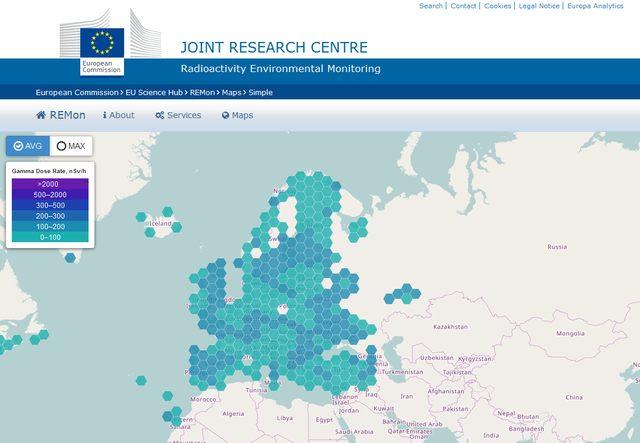Viewport: 640px width, 443px height.
Task: Open the About menu item
Action: [x=118, y=115]
